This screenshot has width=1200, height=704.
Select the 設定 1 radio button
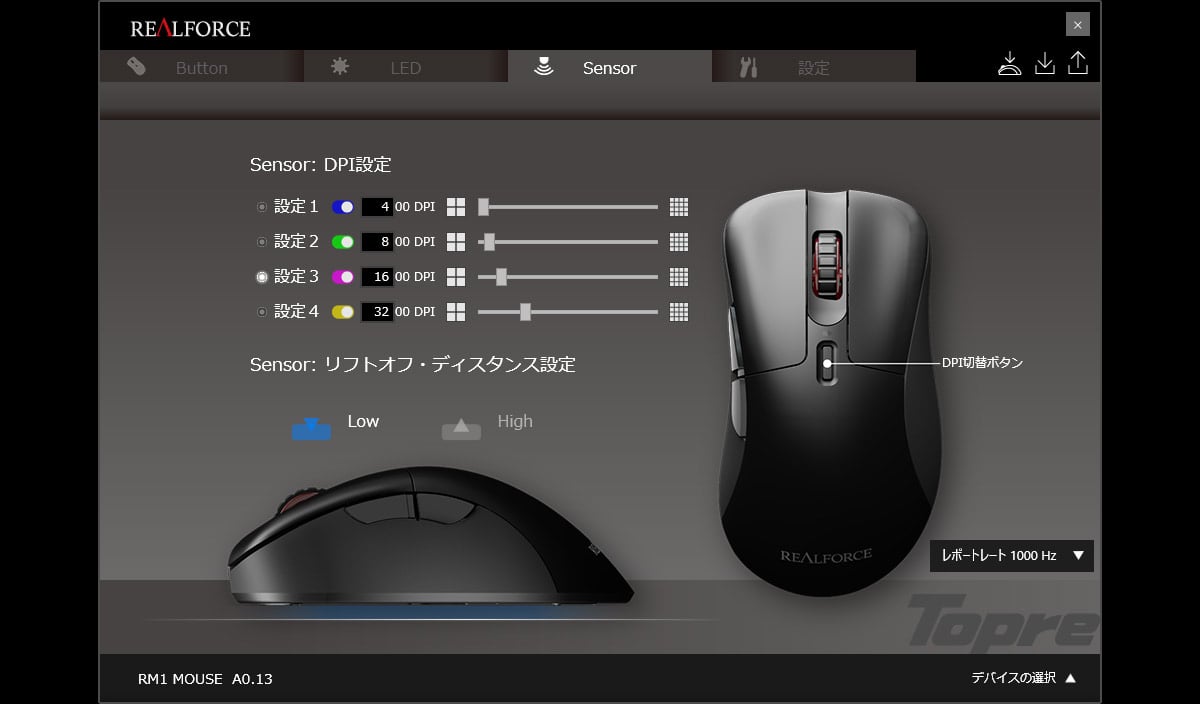click(261, 206)
